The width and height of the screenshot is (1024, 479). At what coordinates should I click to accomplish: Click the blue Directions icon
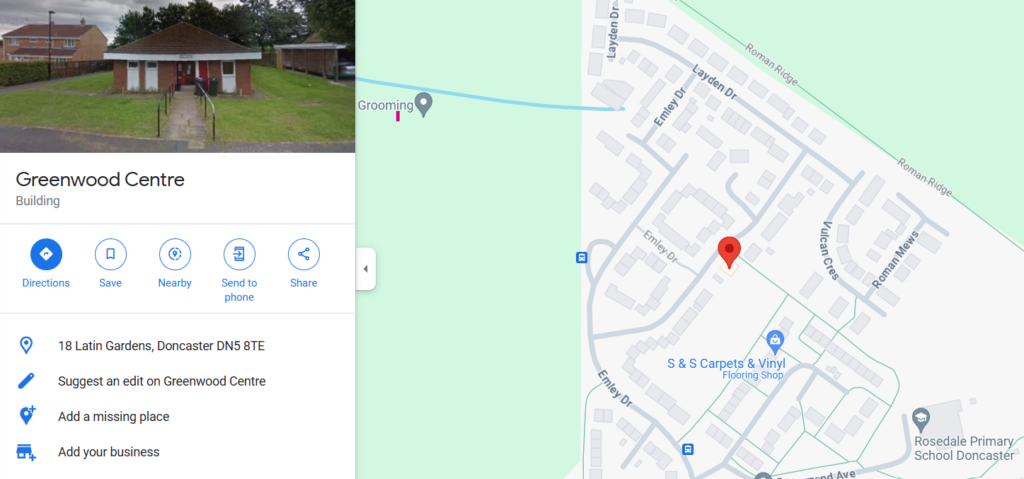[46, 254]
